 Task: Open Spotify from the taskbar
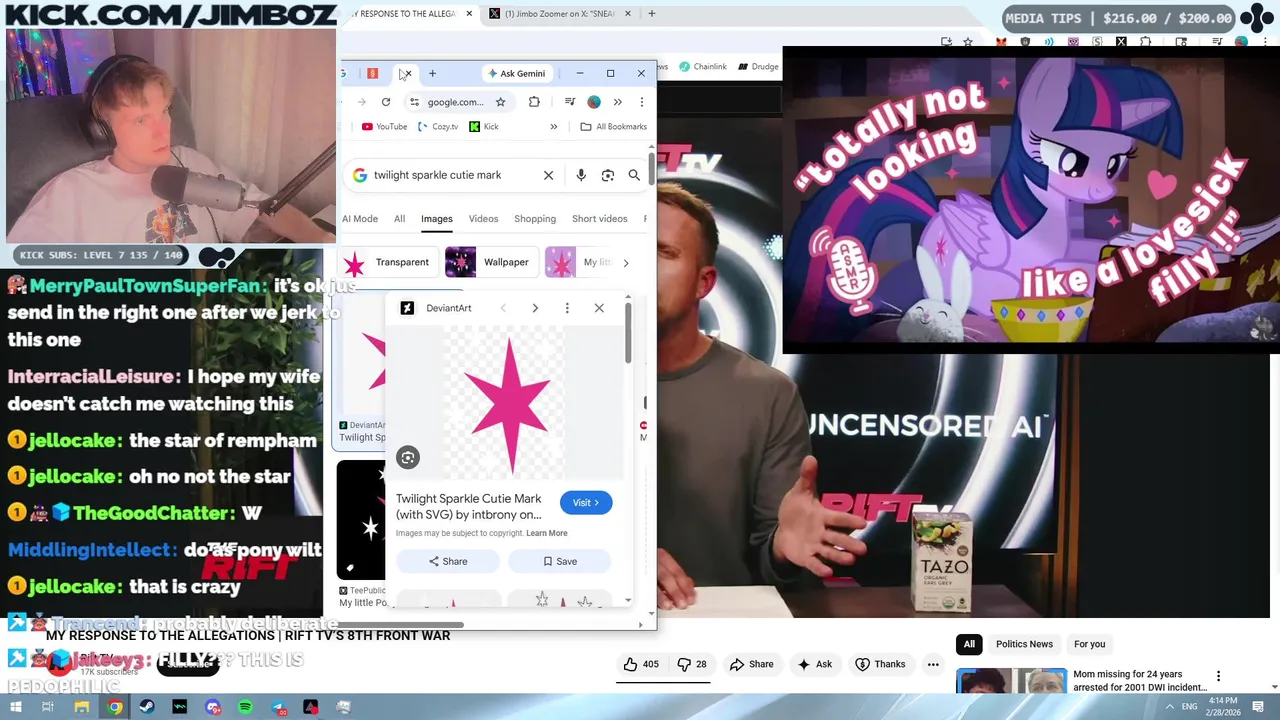click(x=245, y=708)
